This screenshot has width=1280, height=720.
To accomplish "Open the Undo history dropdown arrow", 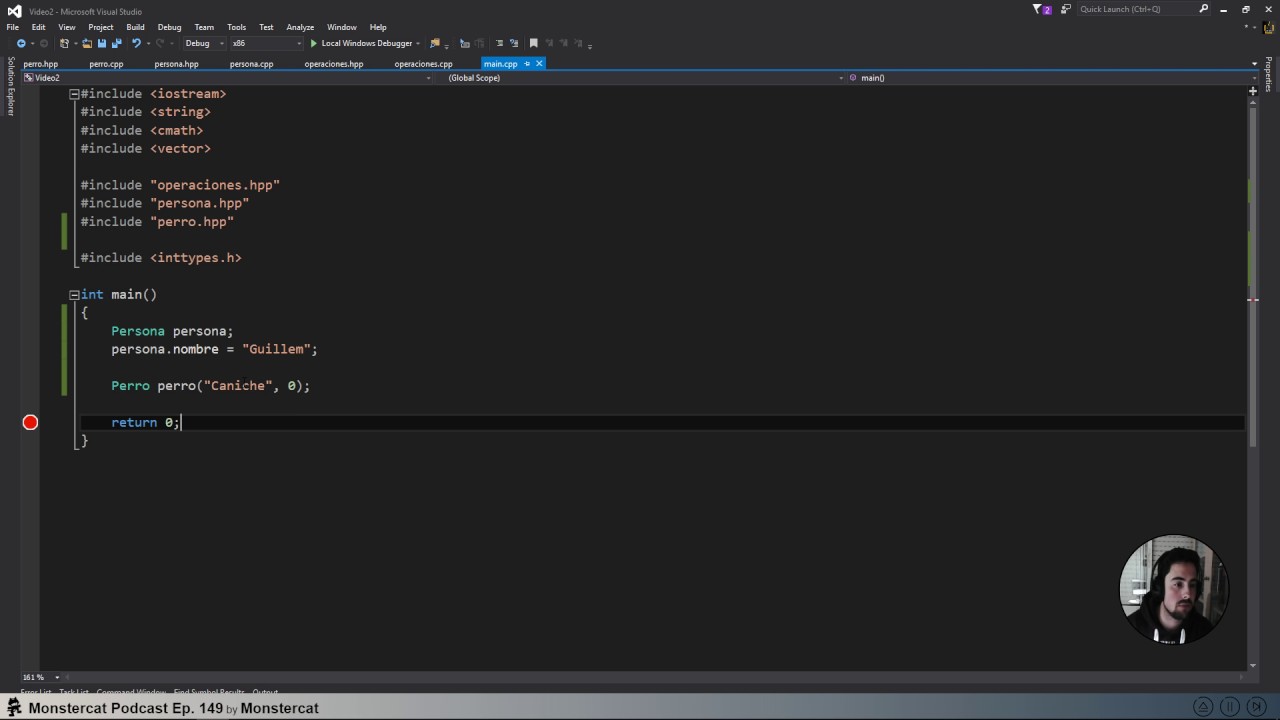I will coord(148,43).
